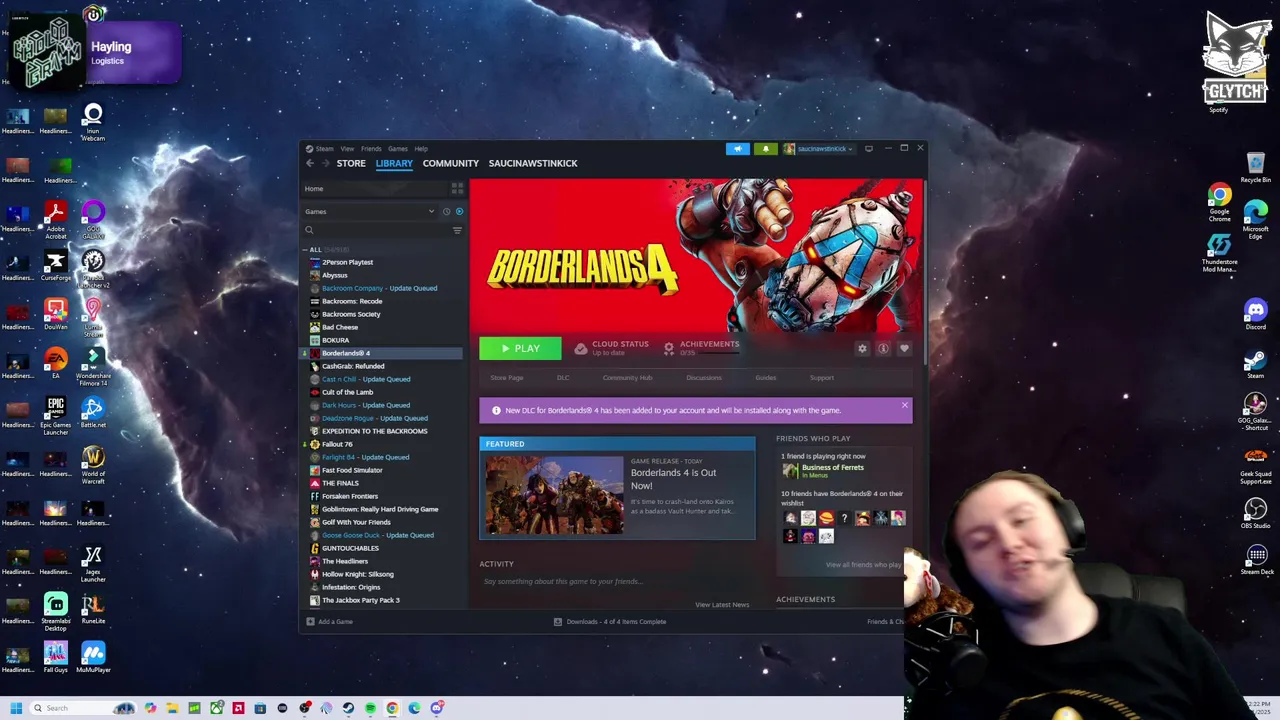The width and height of the screenshot is (1280, 720).
Task: Open the Discussions link
Action: 704,378
